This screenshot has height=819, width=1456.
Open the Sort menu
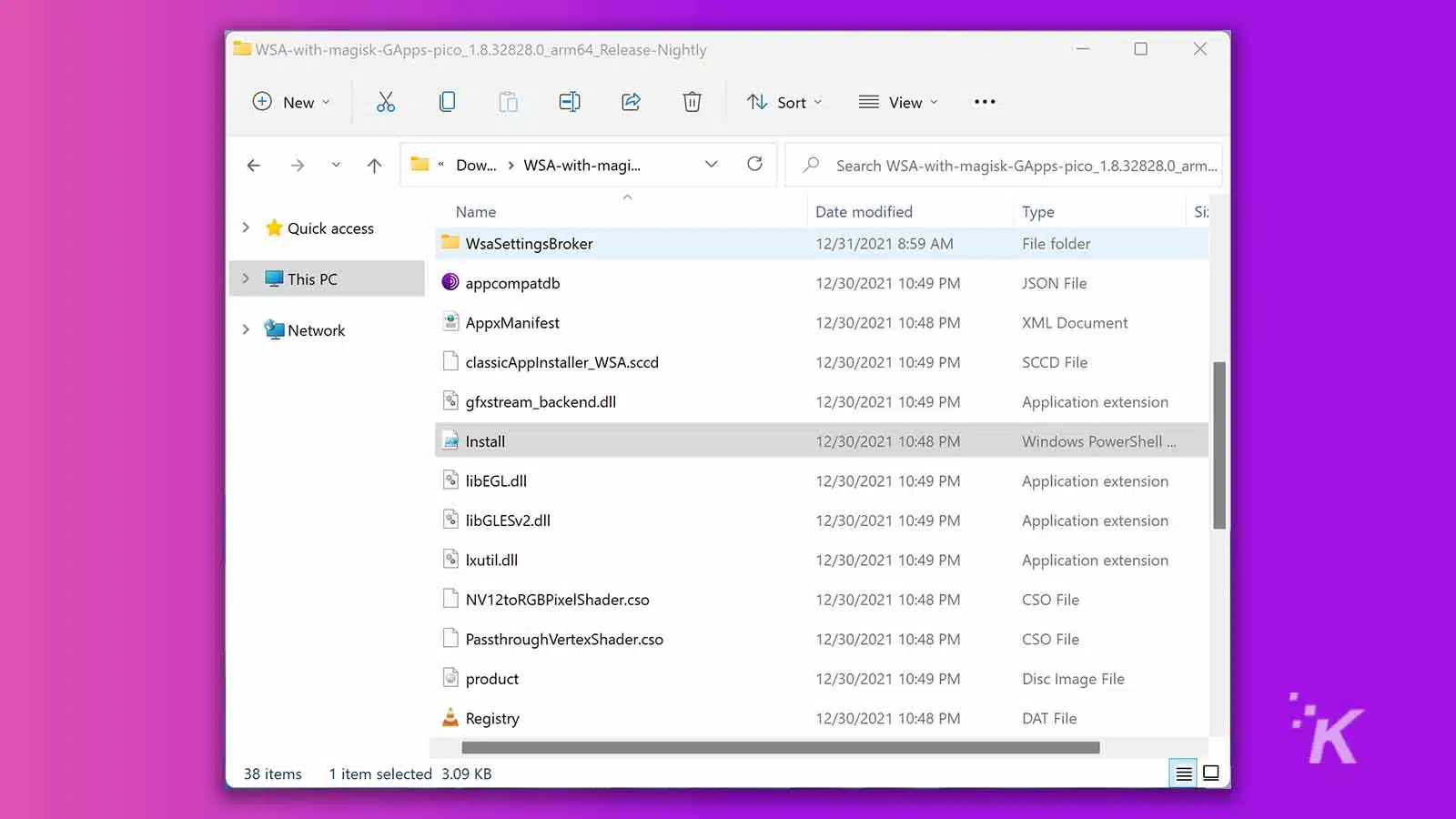pos(784,102)
